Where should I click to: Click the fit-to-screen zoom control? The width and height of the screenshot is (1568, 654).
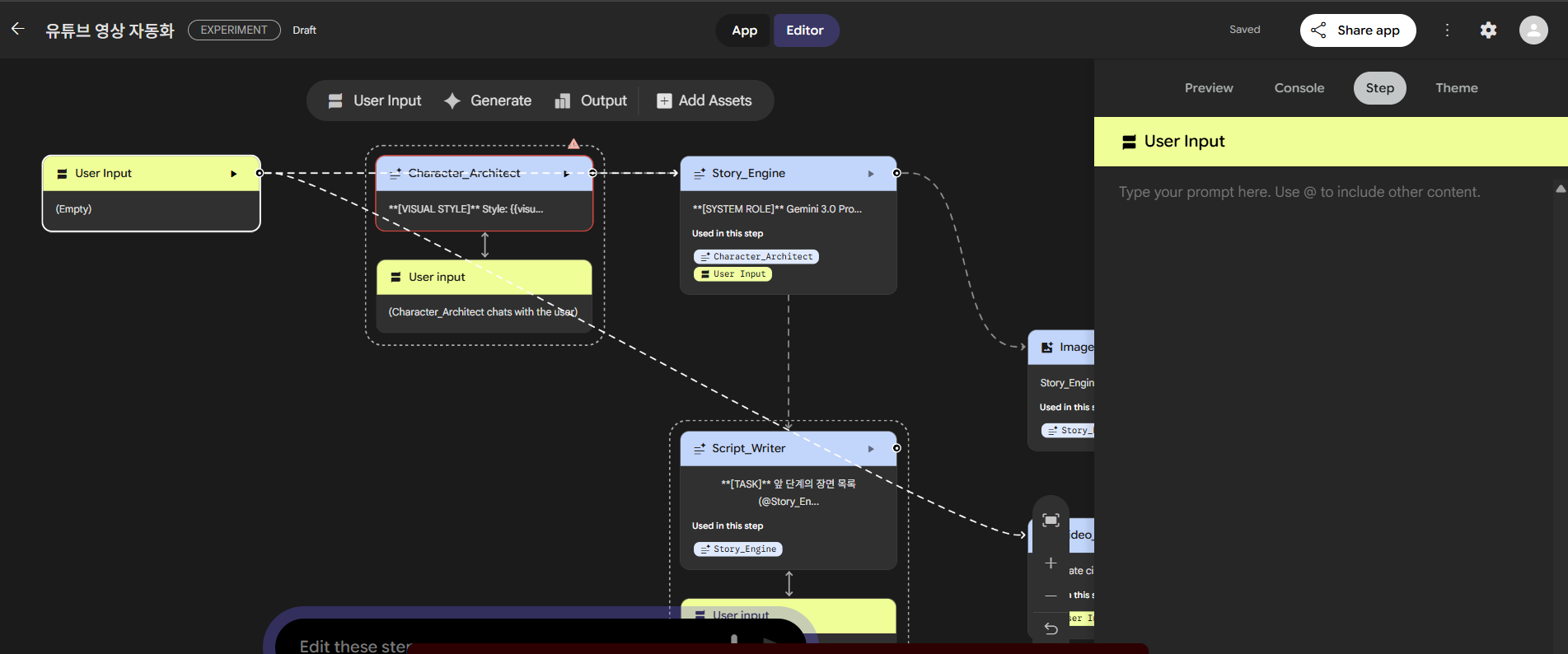[1051, 520]
